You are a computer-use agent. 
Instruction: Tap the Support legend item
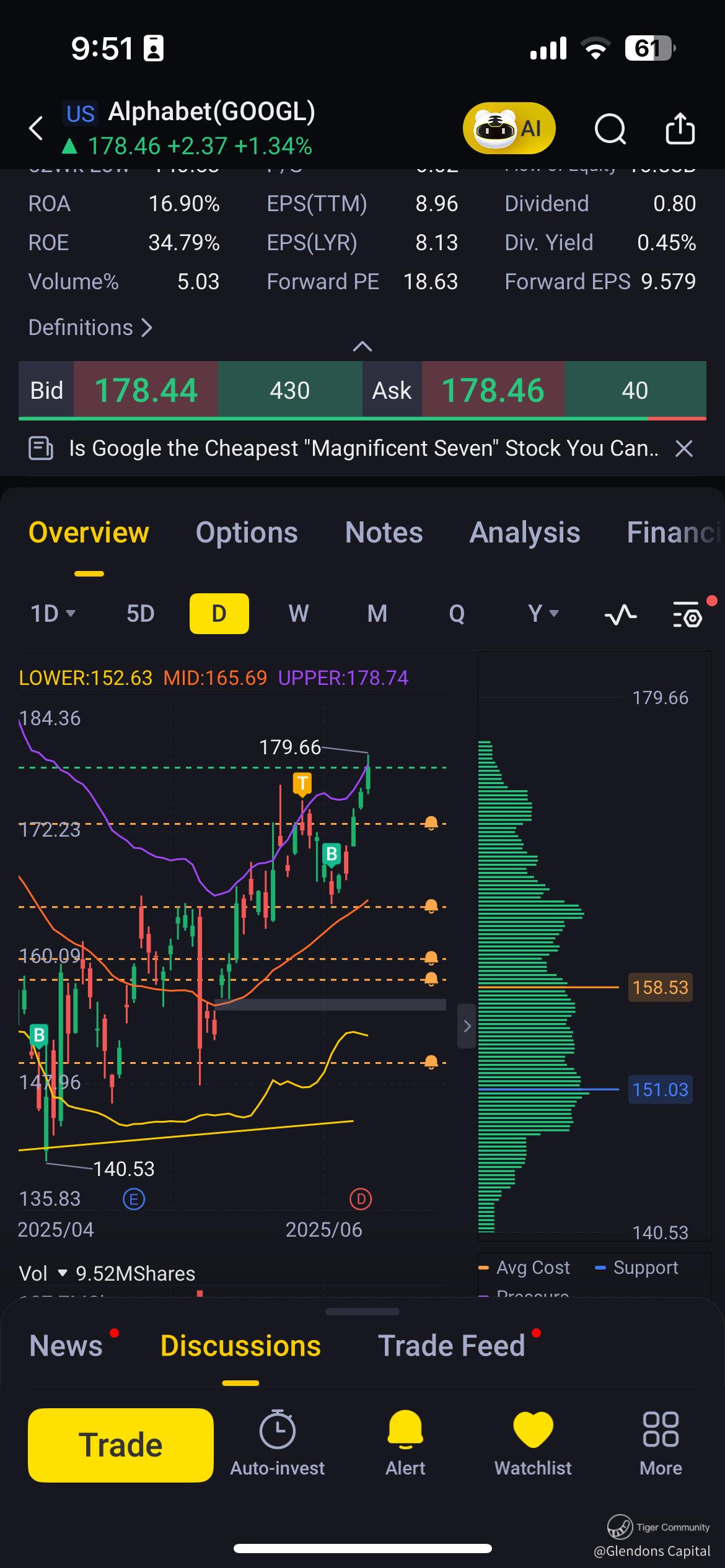637,1268
